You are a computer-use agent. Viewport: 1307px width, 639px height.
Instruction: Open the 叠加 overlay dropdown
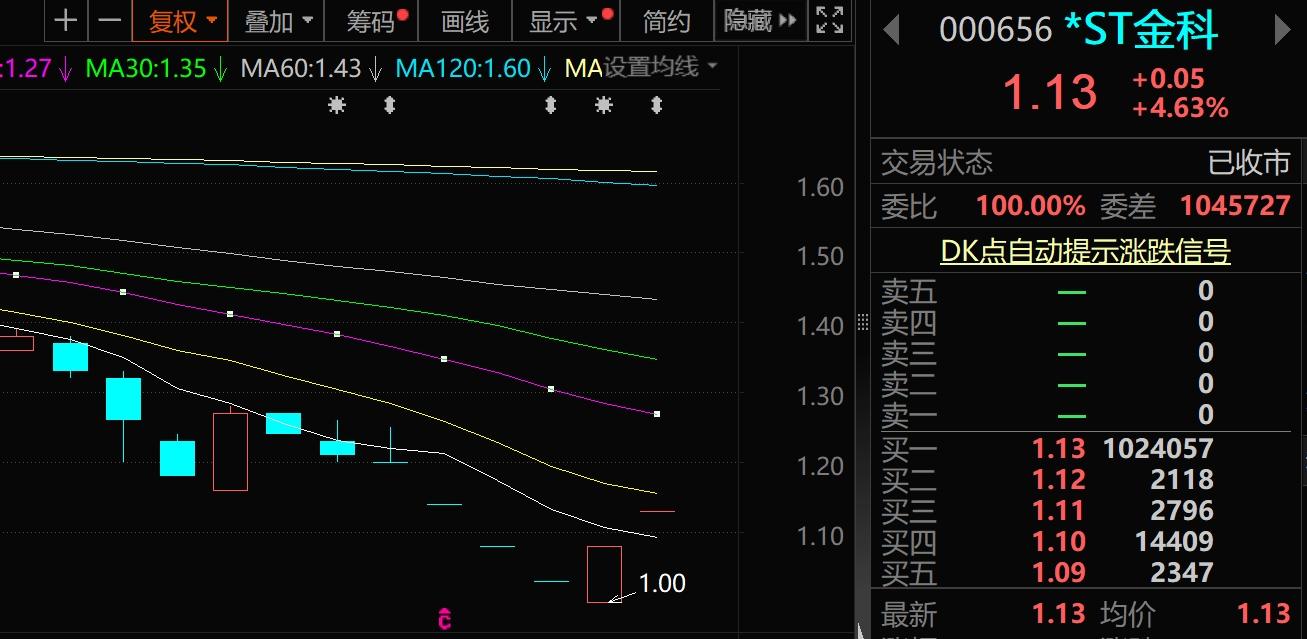(279, 20)
